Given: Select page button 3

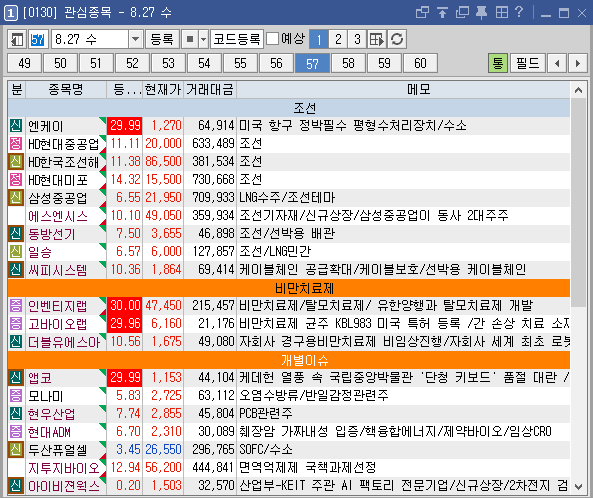Looking at the screenshot, I should 357,39.
